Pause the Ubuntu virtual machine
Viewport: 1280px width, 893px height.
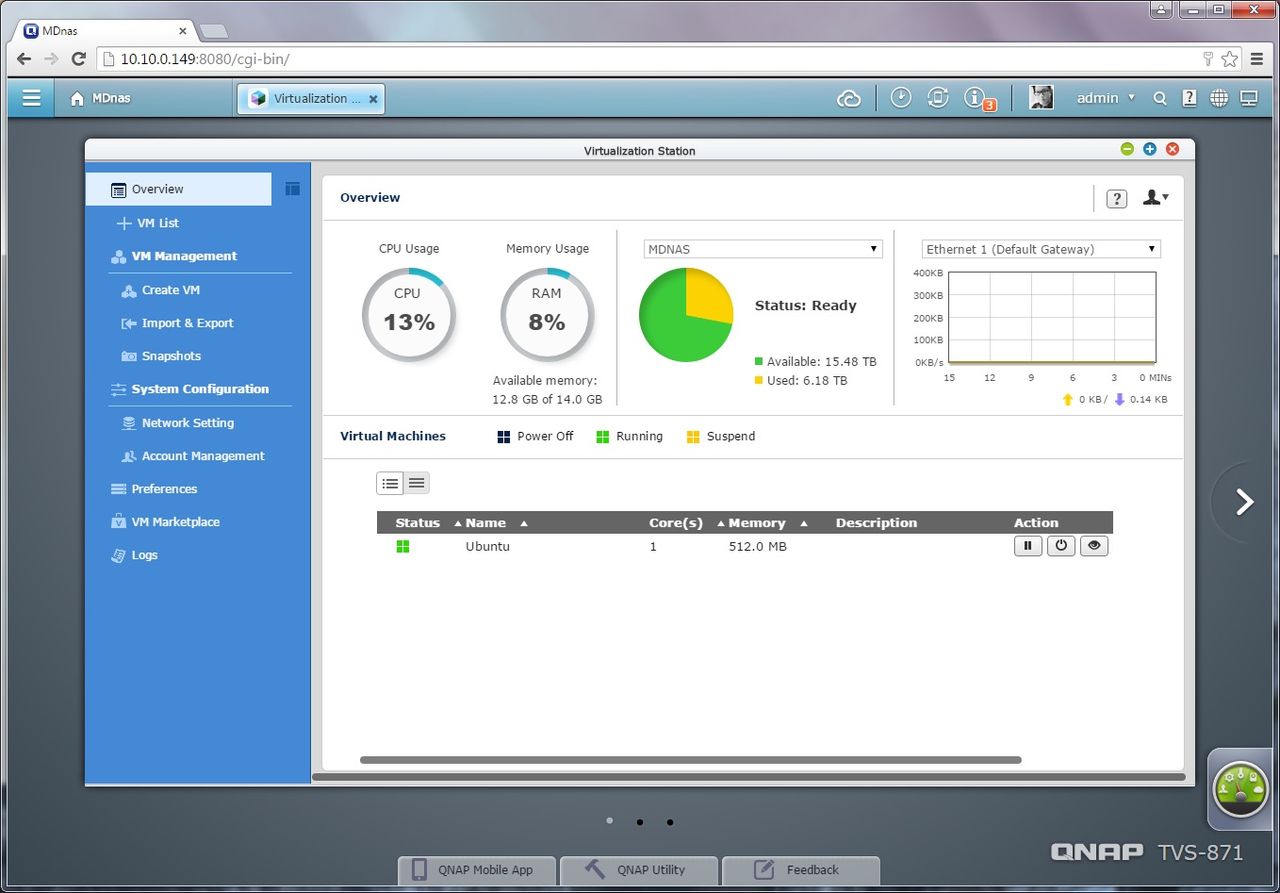pyautogui.click(x=1028, y=546)
